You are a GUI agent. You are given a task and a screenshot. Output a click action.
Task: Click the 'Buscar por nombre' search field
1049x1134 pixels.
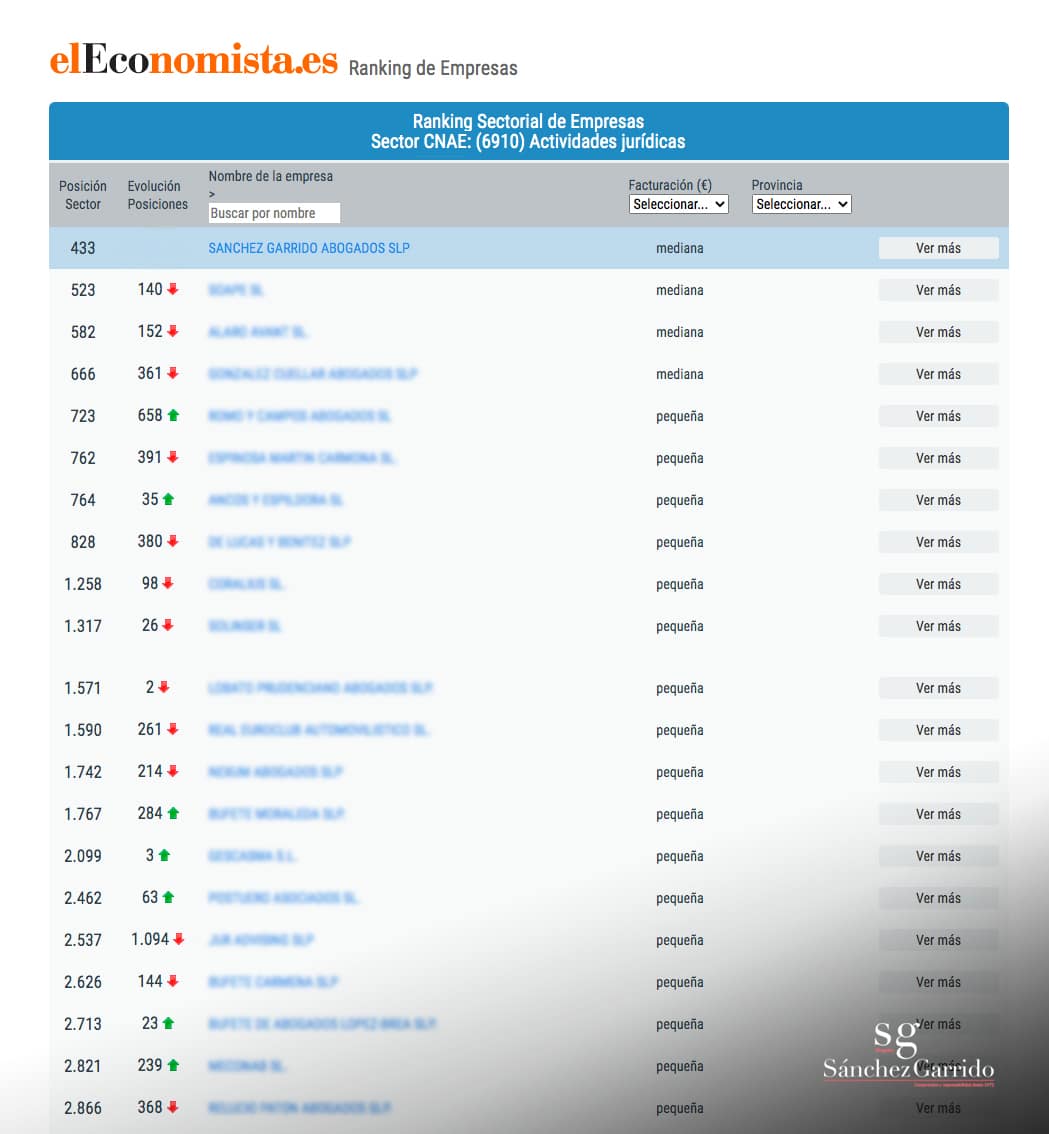point(274,213)
